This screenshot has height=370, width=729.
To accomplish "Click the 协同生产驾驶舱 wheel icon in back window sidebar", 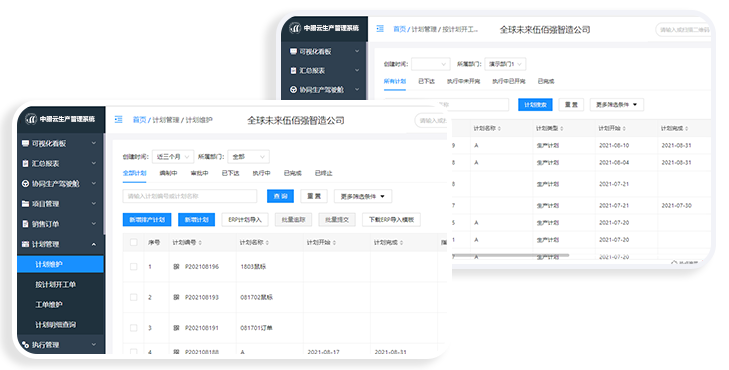I will [x=293, y=89].
